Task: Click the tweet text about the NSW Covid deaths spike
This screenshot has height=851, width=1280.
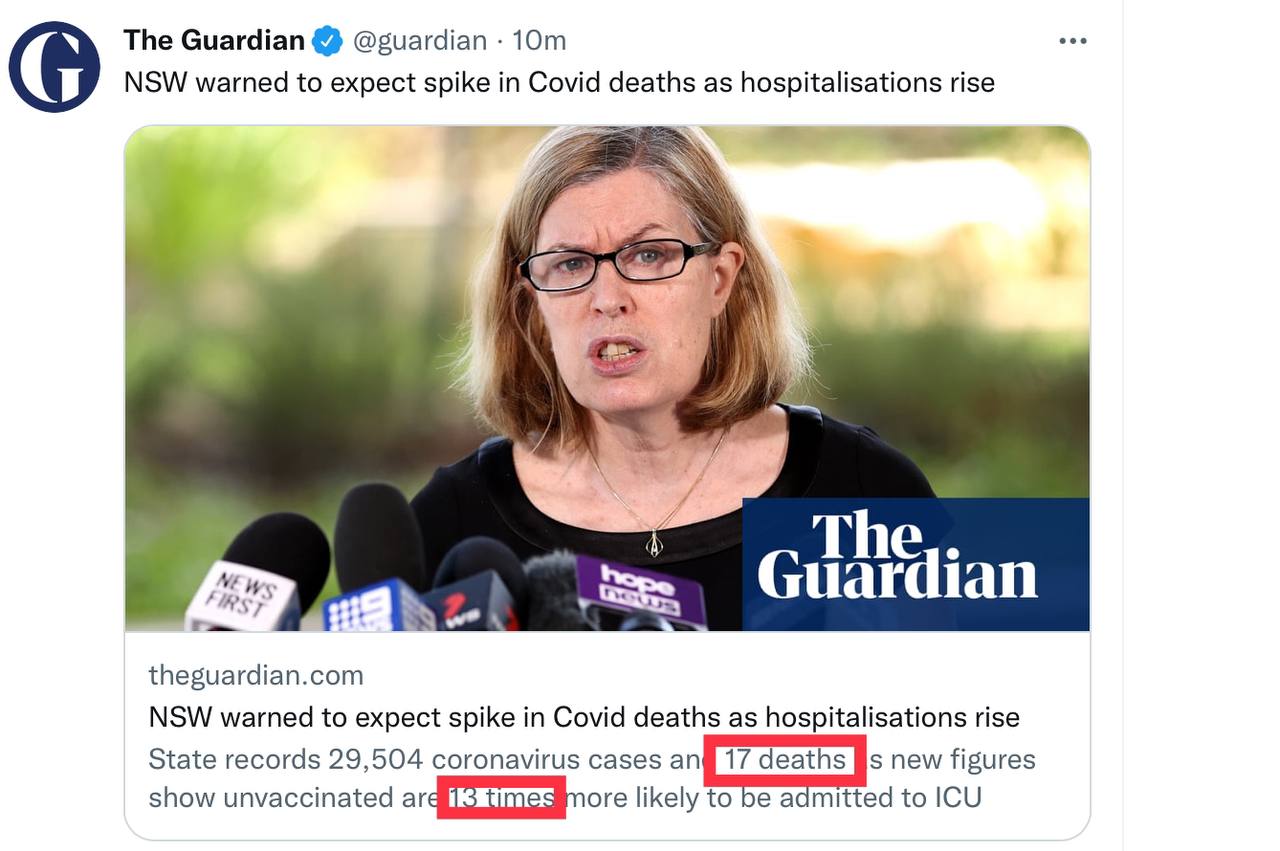Action: 559,82
